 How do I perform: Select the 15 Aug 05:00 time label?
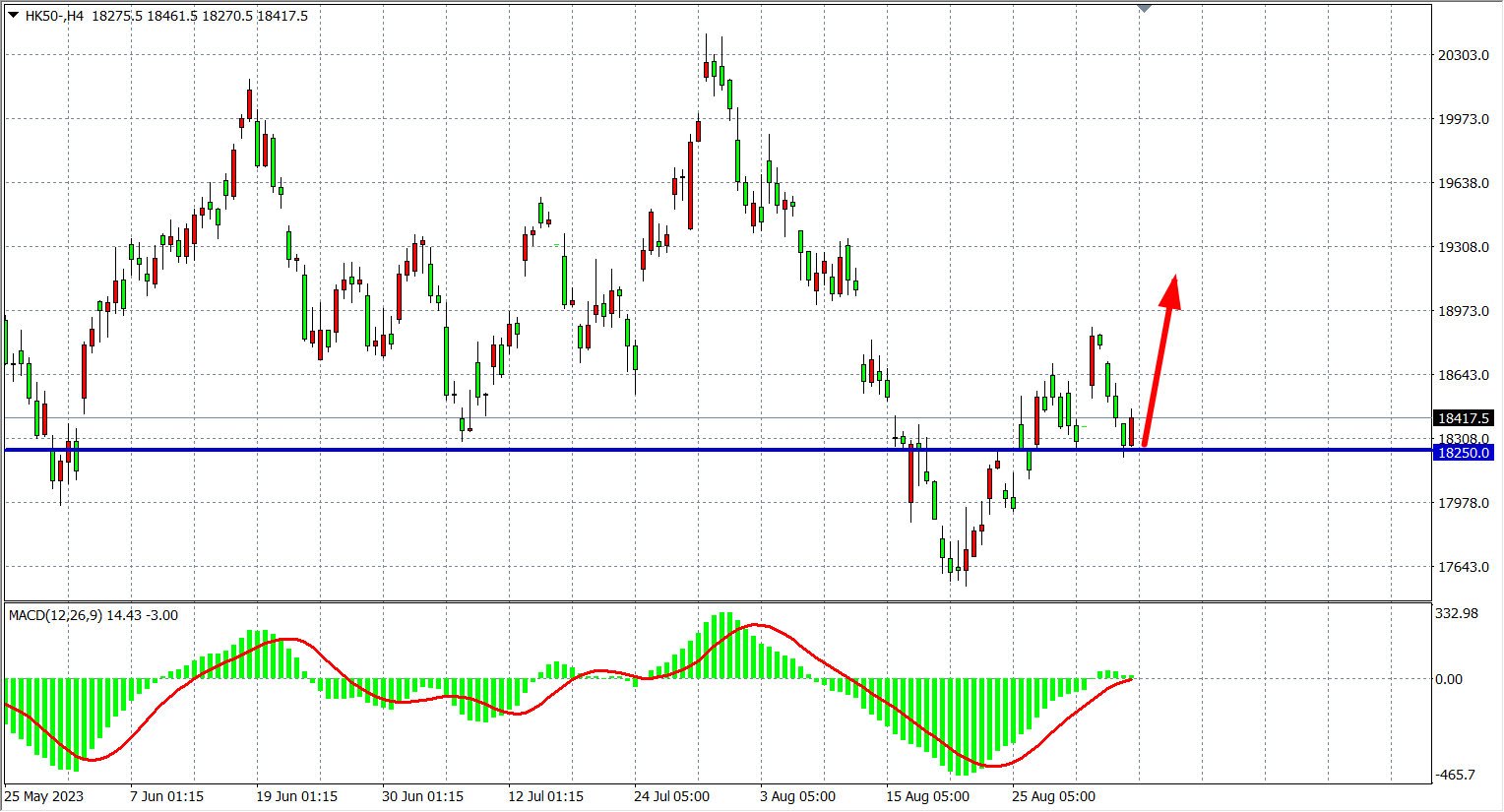[x=927, y=796]
